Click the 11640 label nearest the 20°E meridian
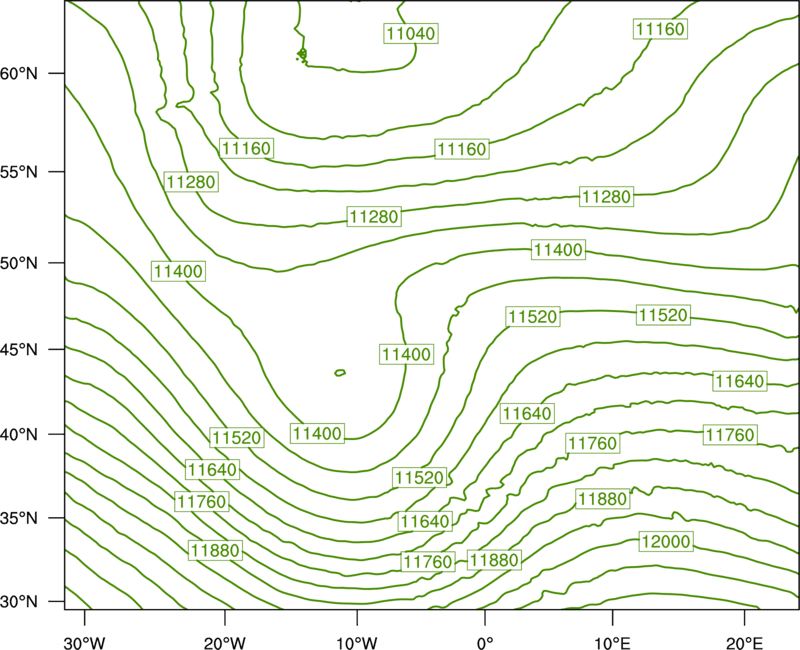Image resolution: width=800 pixels, height=650 pixels. pos(739,381)
